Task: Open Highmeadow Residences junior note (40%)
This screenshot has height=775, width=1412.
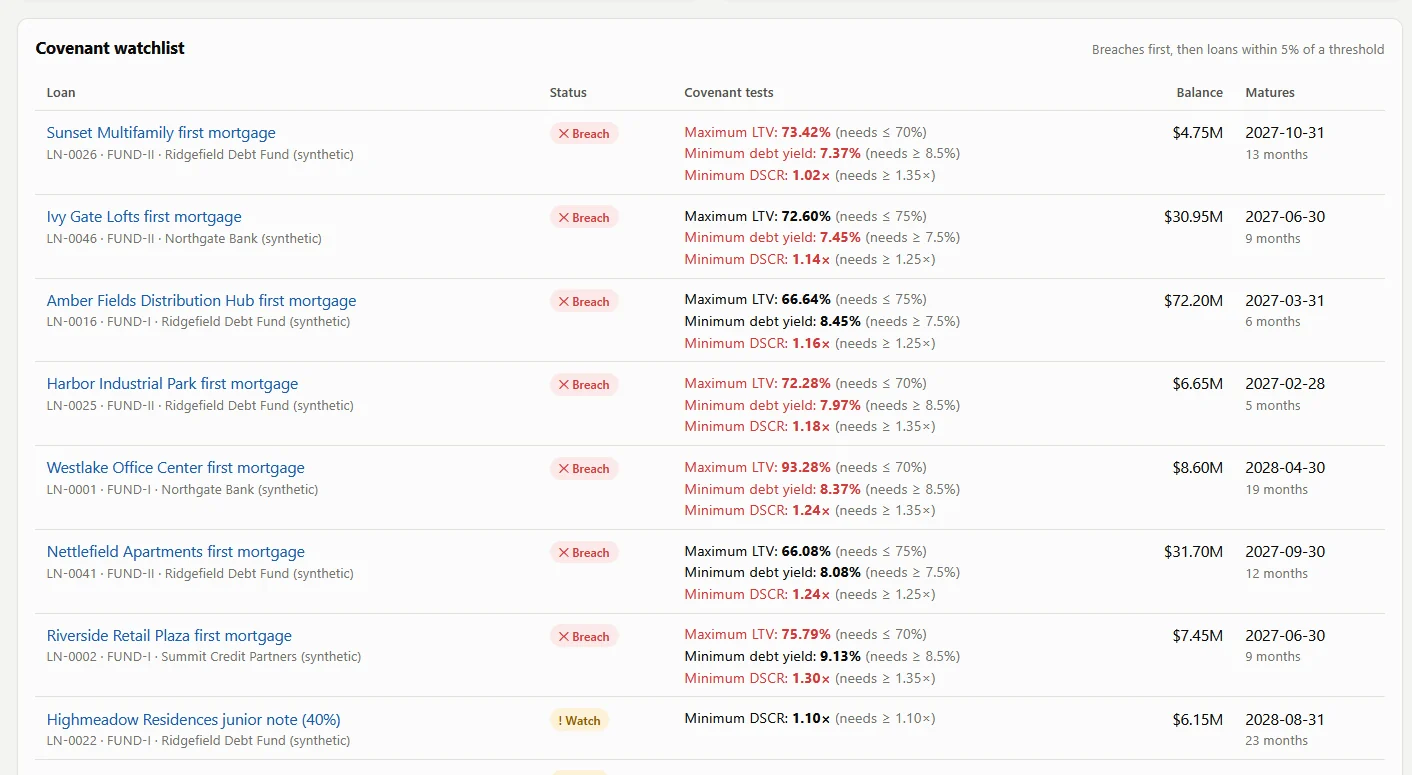Action: [x=194, y=720]
